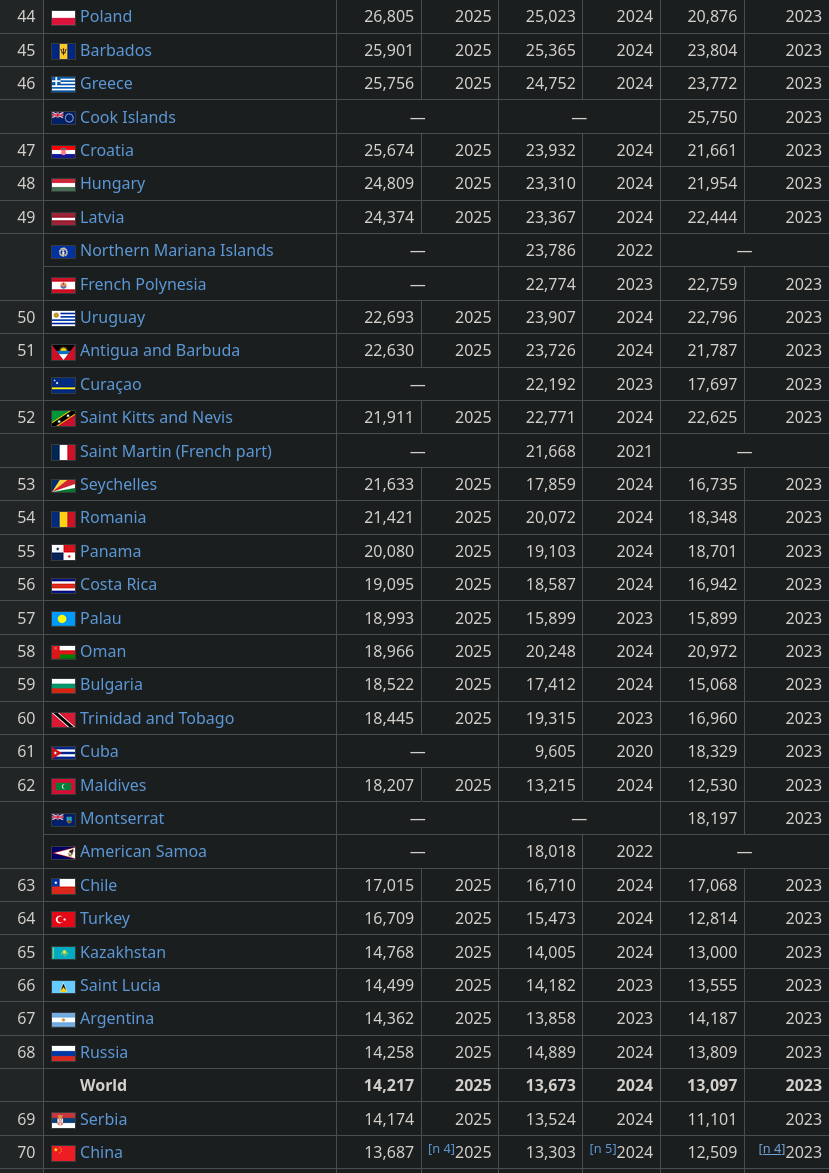This screenshot has height=1173, width=829.
Task: Click the Romania flag icon
Action: coord(63,518)
